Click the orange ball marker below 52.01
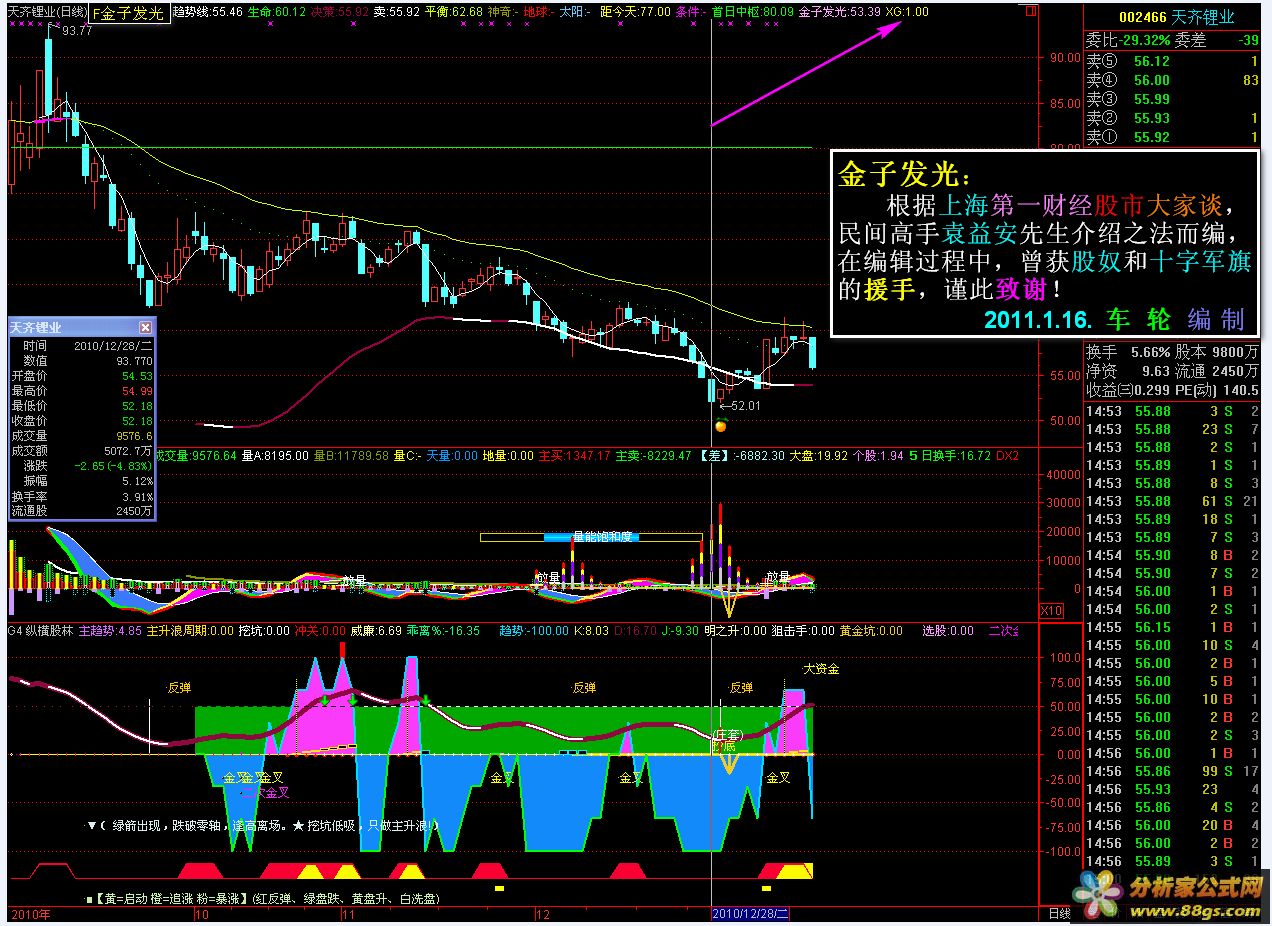Image resolution: width=1272 pixels, height=926 pixels. pyautogui.click(x=719, y=426)
